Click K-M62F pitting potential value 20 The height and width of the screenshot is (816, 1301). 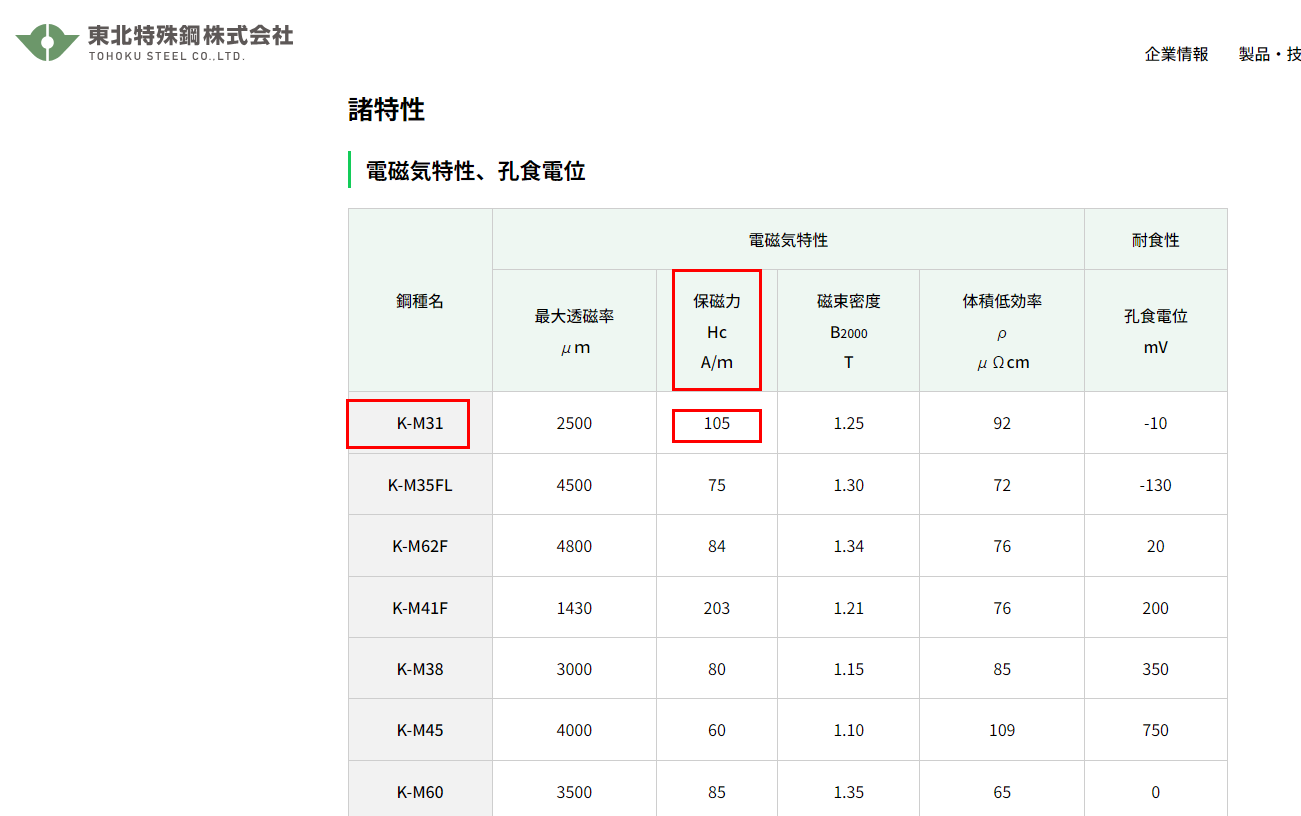[1155, 546]
